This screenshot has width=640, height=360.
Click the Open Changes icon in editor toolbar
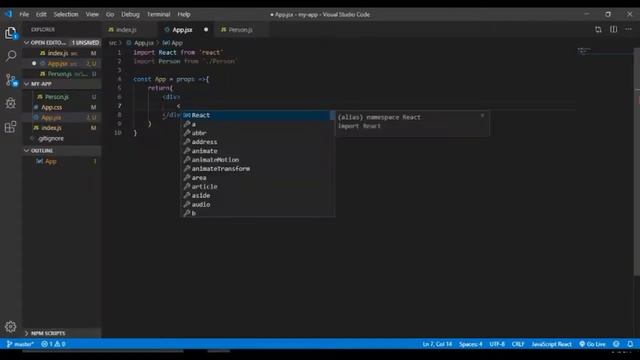(598, 29)
